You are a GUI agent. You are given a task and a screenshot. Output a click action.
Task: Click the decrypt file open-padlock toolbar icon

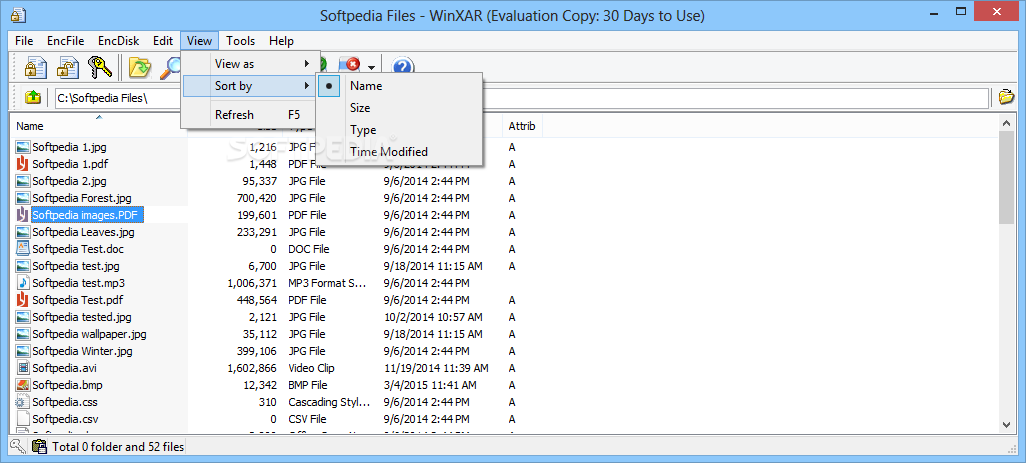coord(67,67)
